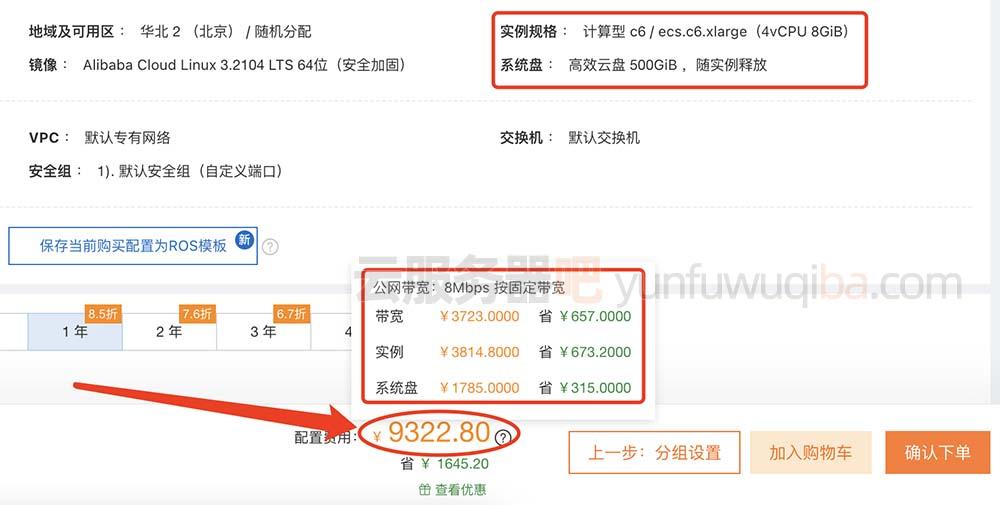Click the question mark next to 9322.80 price

pyautogui.click(x=503, y=437)
